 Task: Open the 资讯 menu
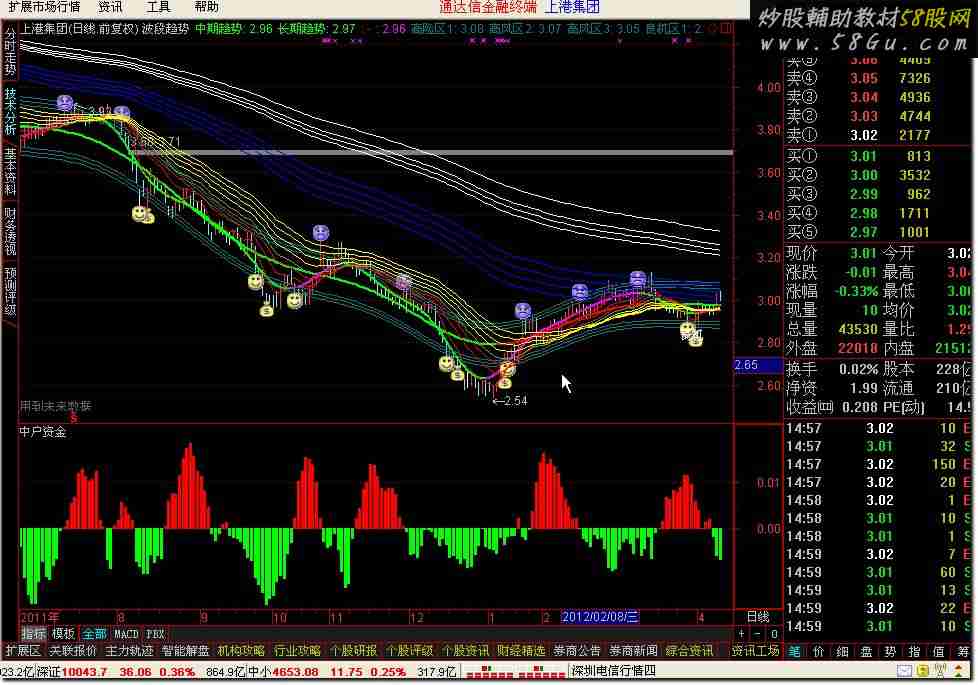click(x=110, y=7)
